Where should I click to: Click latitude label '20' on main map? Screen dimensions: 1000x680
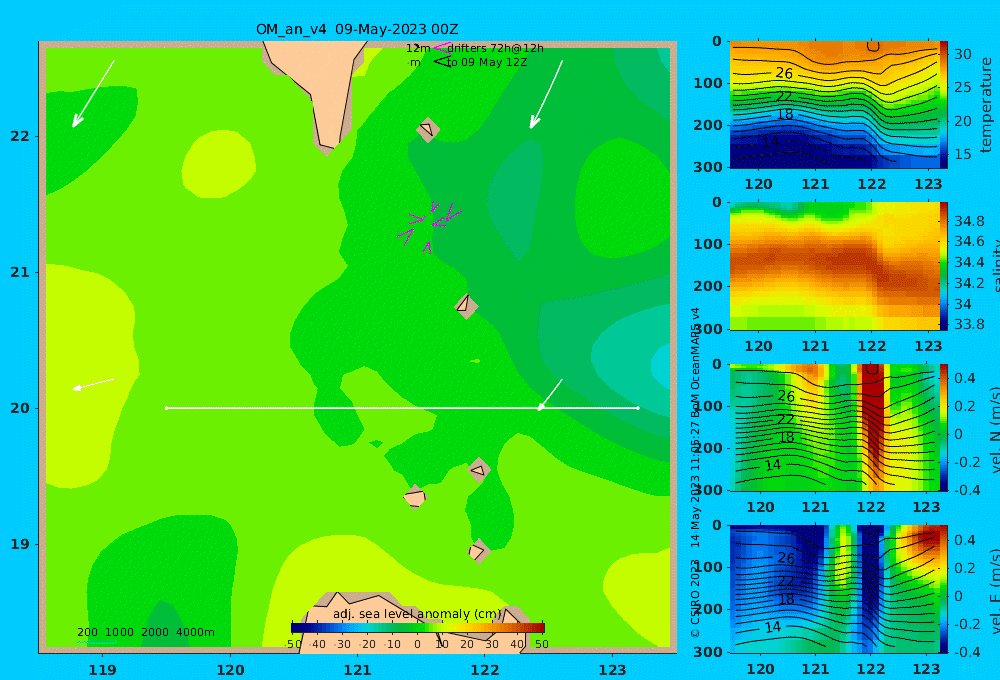coord(20,408)
